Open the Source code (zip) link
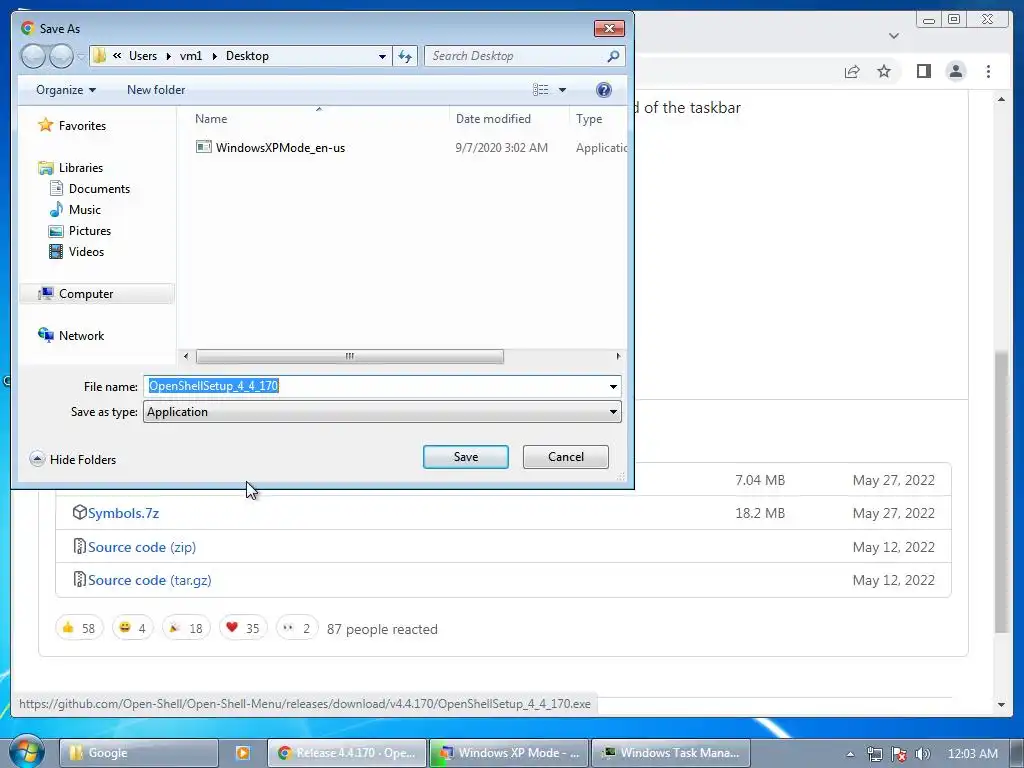The height and width of the screenshot is (768, 1024). pyautogui.click(x=142, y=547)
